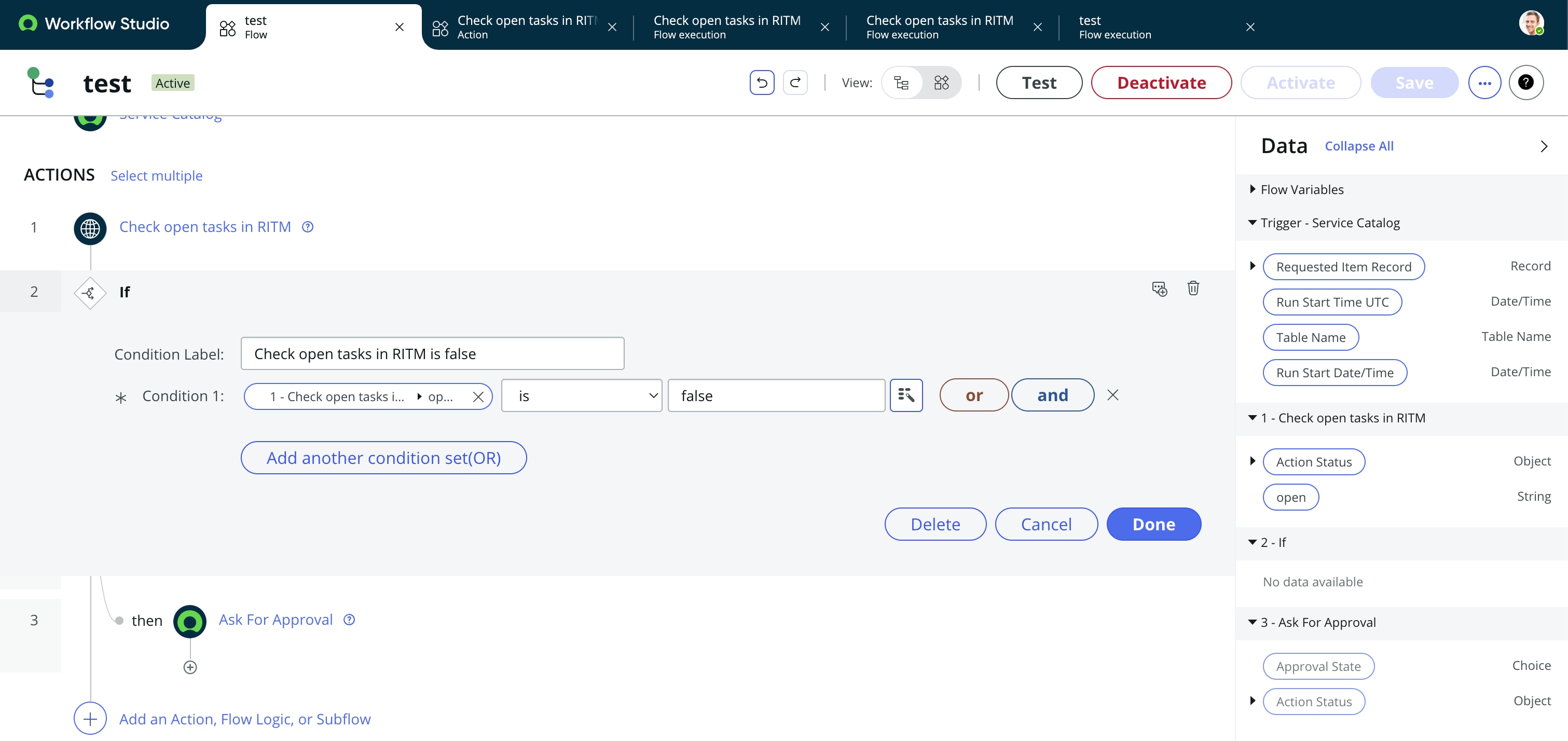Click the Test button

[1039, 82]
